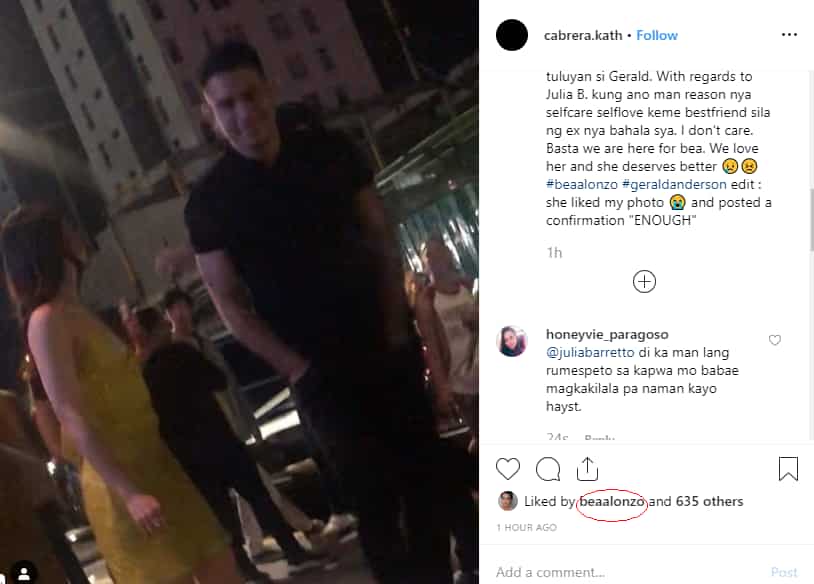The image size is (814, 584).
Task: Open cabrera.kath profile picture
Action: (x=512, y=35)
